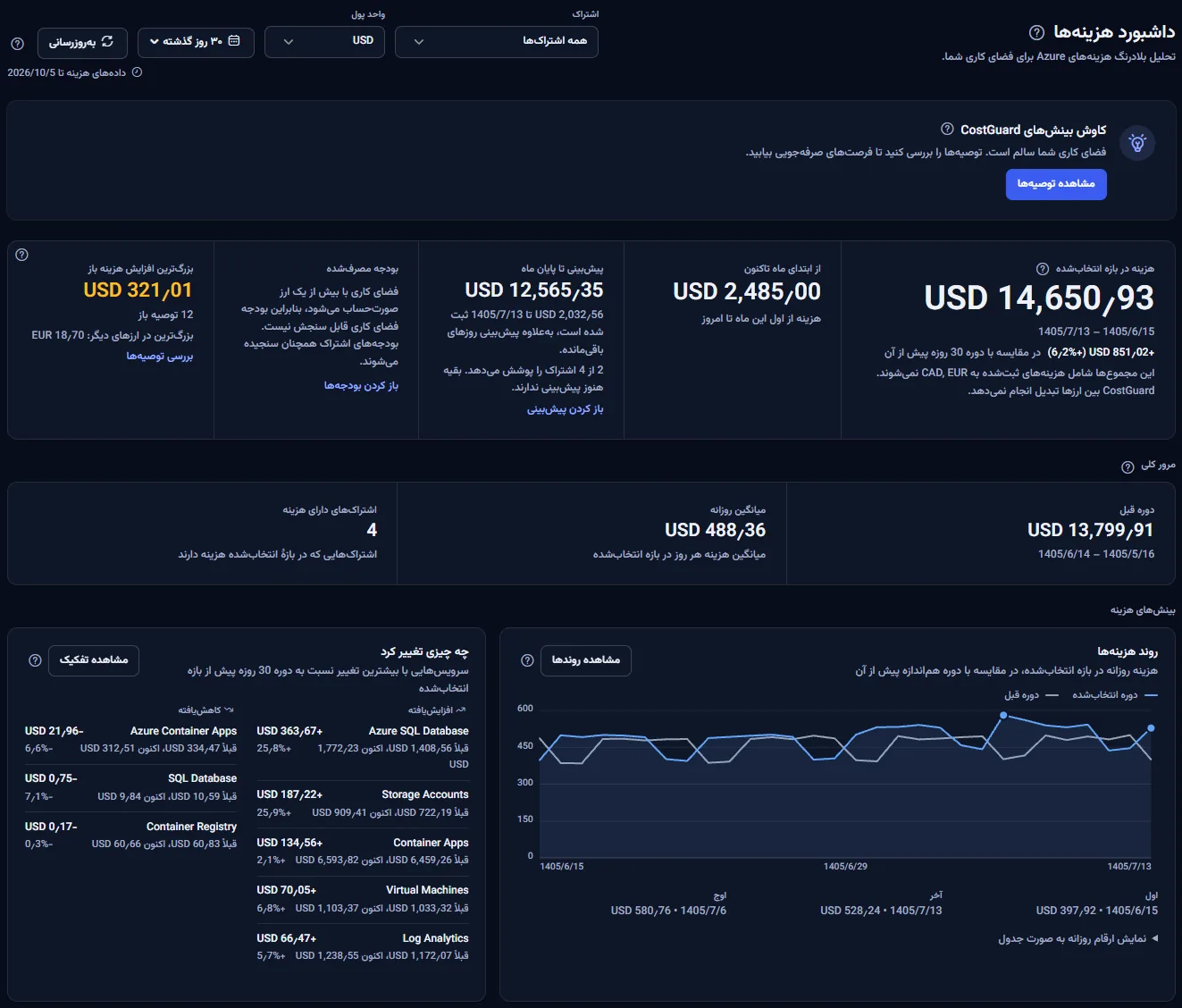Click the lightbulb insights icon
This screenshot has height=1008, width=1182.
tap(1137, 143)
